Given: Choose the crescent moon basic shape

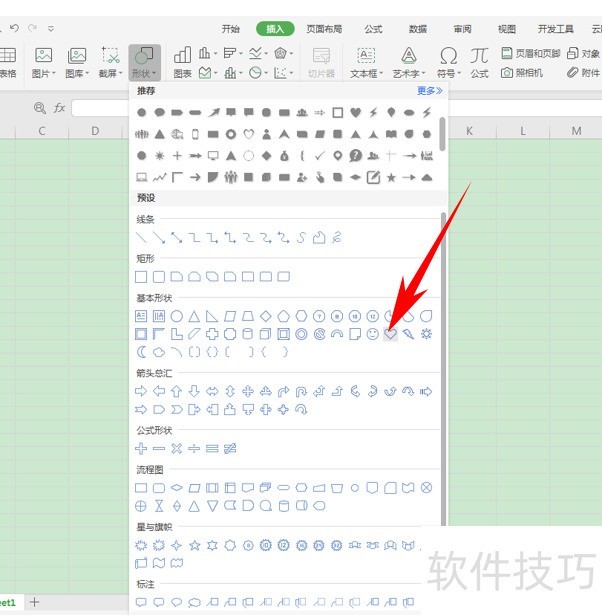Looking at the screenshot, I should [x=141, y=352].
